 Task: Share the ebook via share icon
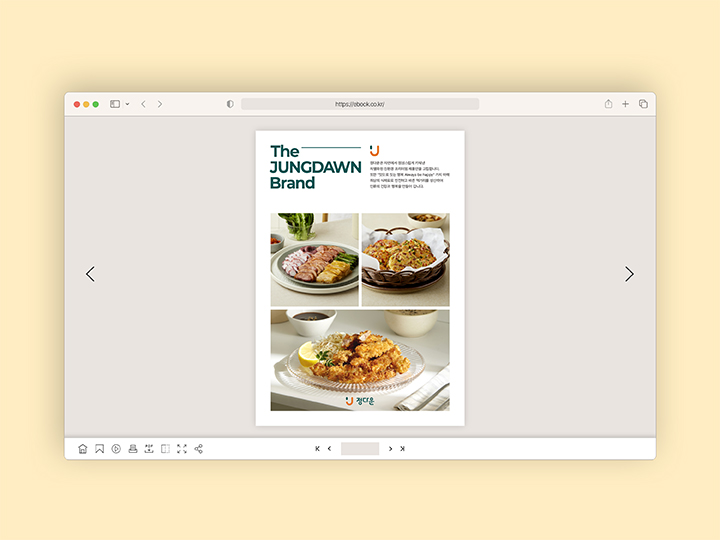[198, 449]
